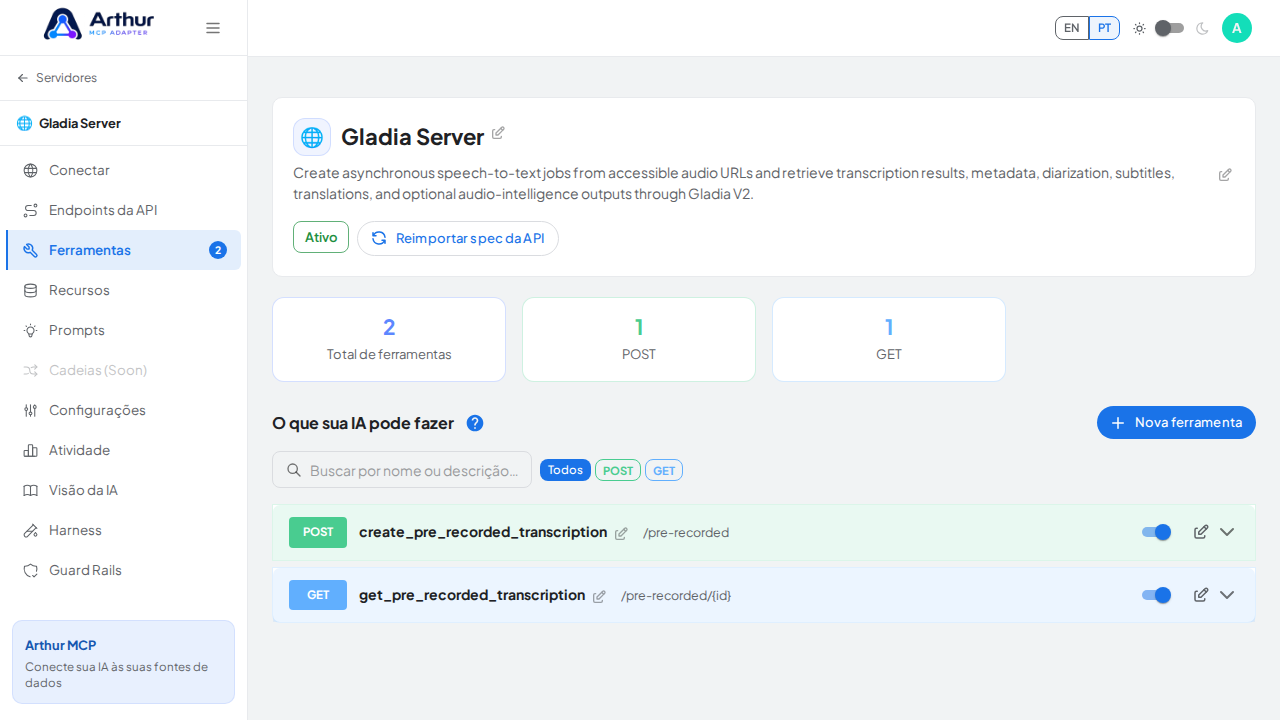Click the tools count badge showing 2
Image resolution: width=1280 pixels, height=720 pixels.
pos(218,250)
